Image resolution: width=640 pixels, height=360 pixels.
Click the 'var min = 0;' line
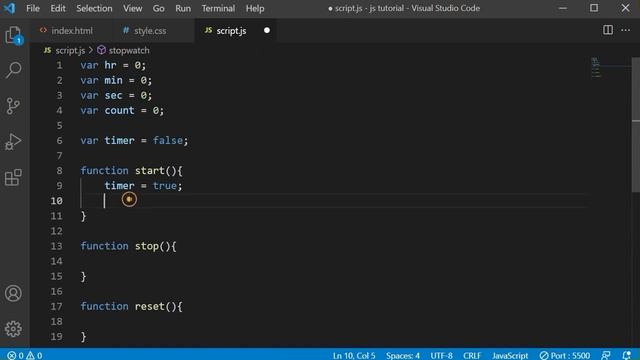(x=116, y=80)
